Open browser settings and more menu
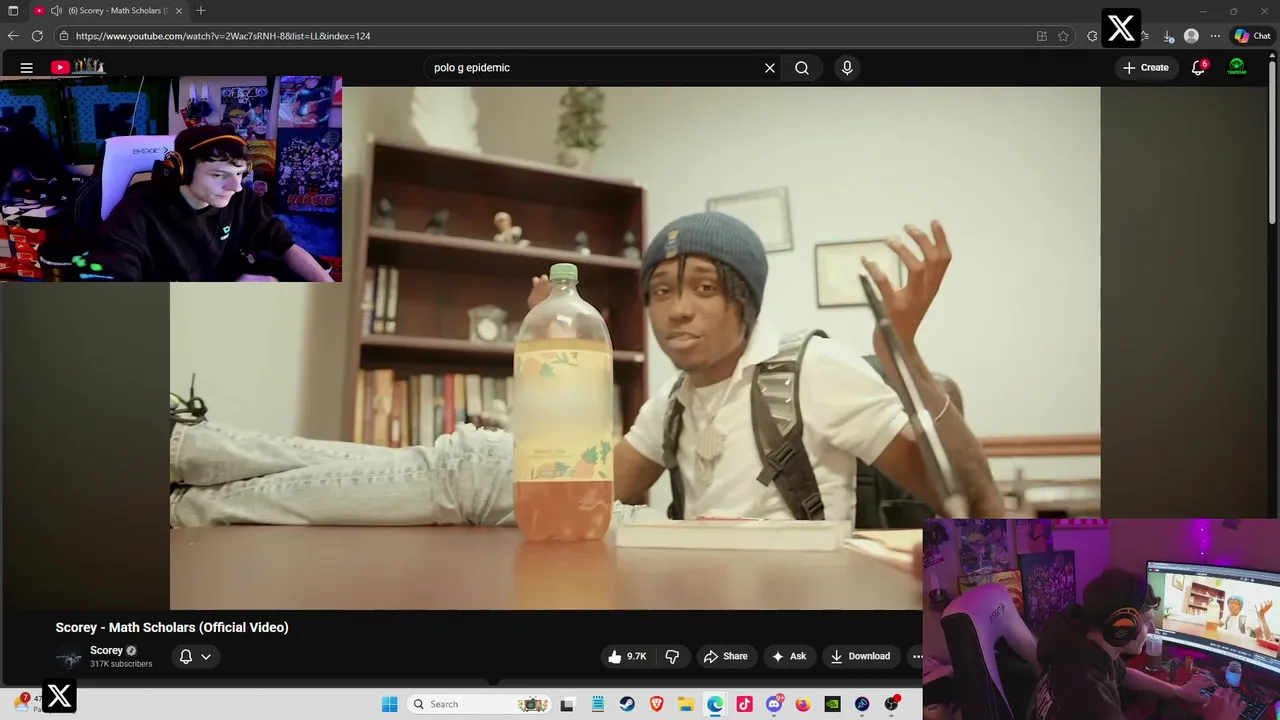 [x=1215, y=36]
